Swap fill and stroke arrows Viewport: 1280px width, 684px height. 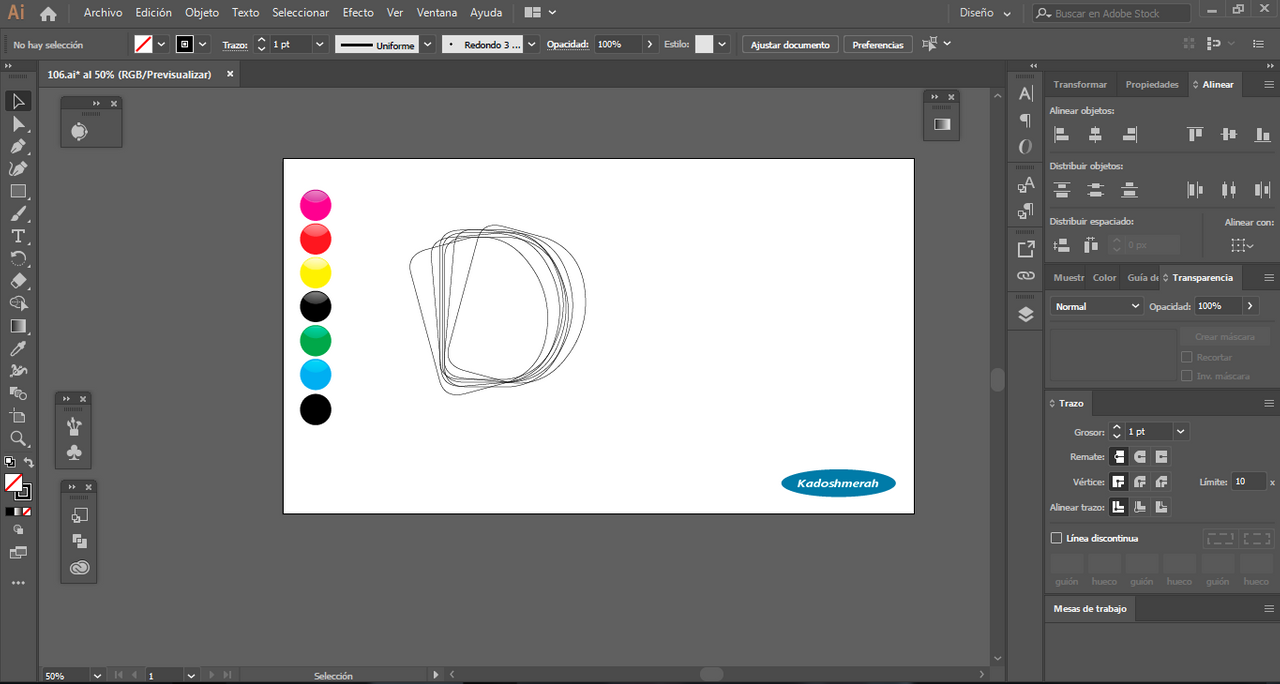pos(29,462)
